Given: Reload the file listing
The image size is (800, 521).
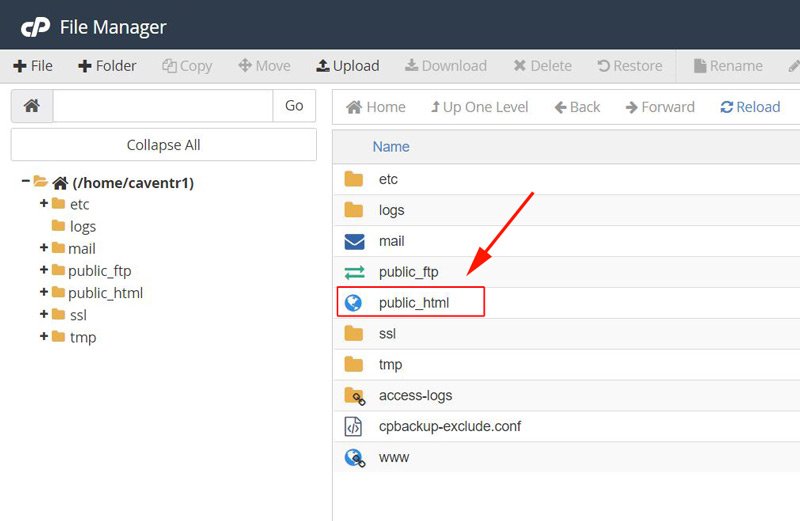Looking at the screenshot, I should tap(751, 107).
